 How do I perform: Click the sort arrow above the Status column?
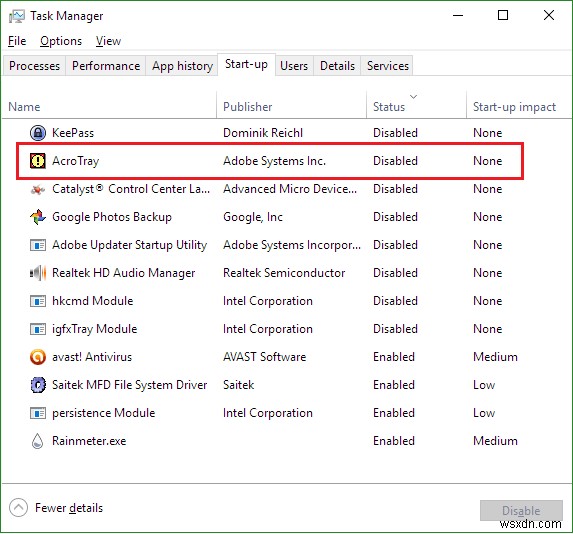pyautogui.click(x=413, y=97)
